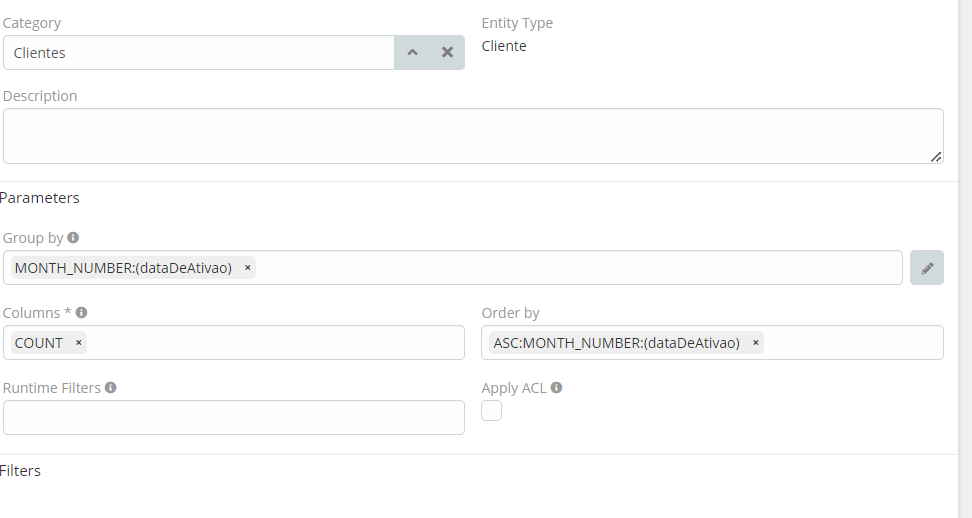The width and height of the screenshot is (972, 518).
Task: Enable the Apply ACL checkbox
Action: (x=491, y=411)
